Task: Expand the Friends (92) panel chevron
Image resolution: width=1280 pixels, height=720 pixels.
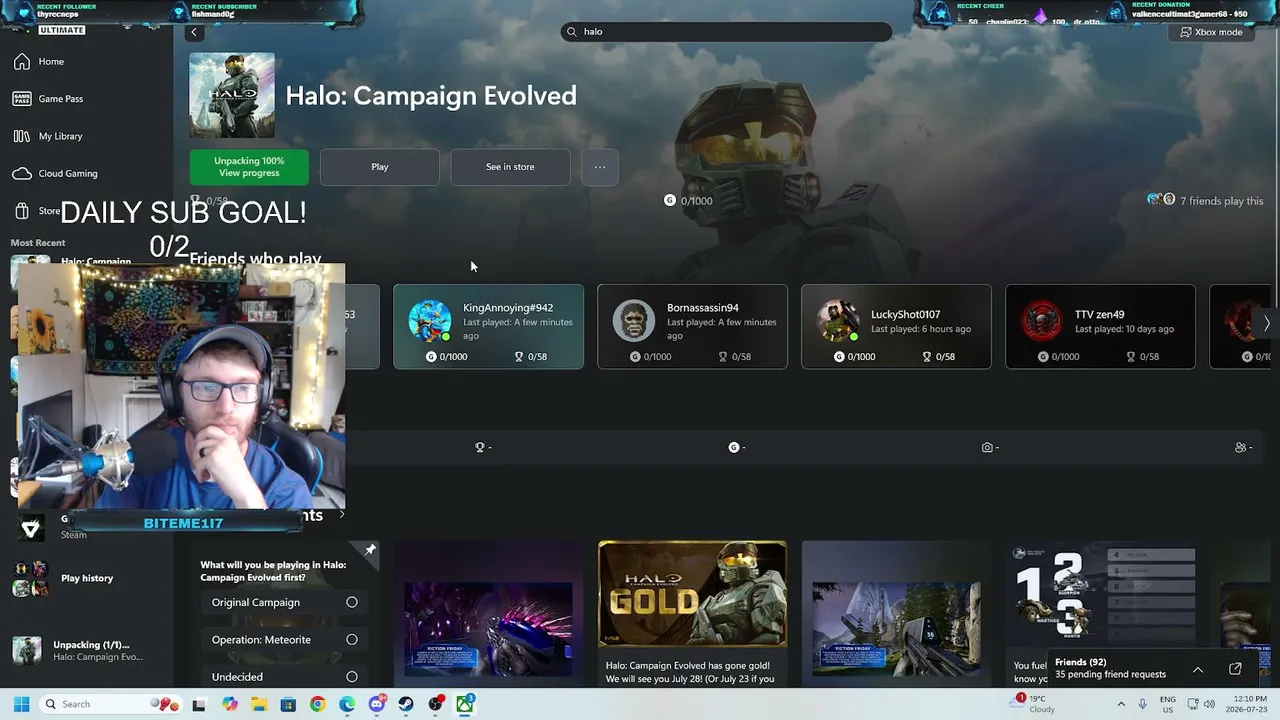Action: tap(1198, 670)
